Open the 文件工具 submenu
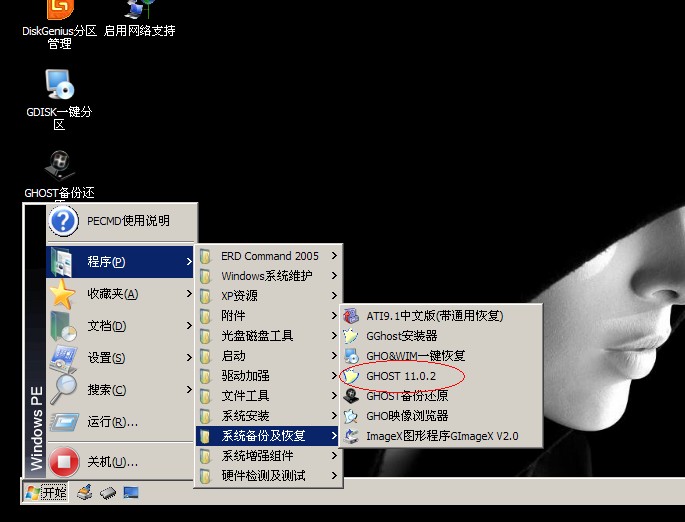The height and width of the screenshot is (522, 685). 268,396
